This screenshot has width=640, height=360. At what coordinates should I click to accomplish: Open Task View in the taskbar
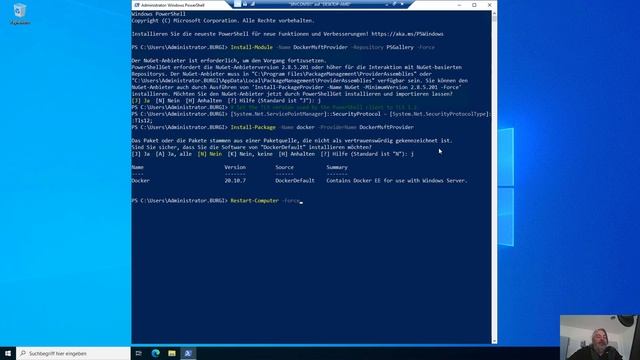click(x=139, y=353)
